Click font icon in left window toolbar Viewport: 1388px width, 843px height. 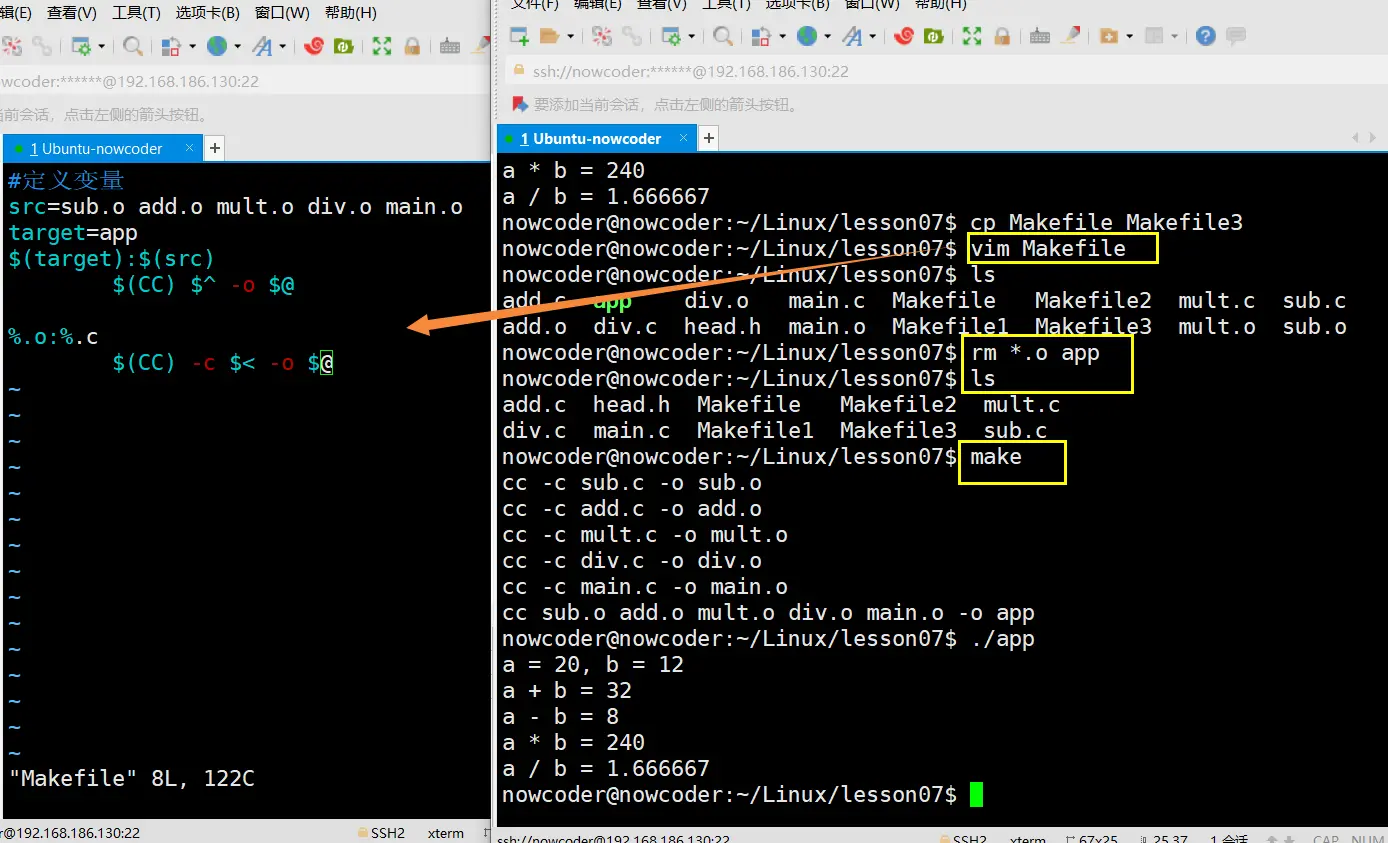(262, 46)
